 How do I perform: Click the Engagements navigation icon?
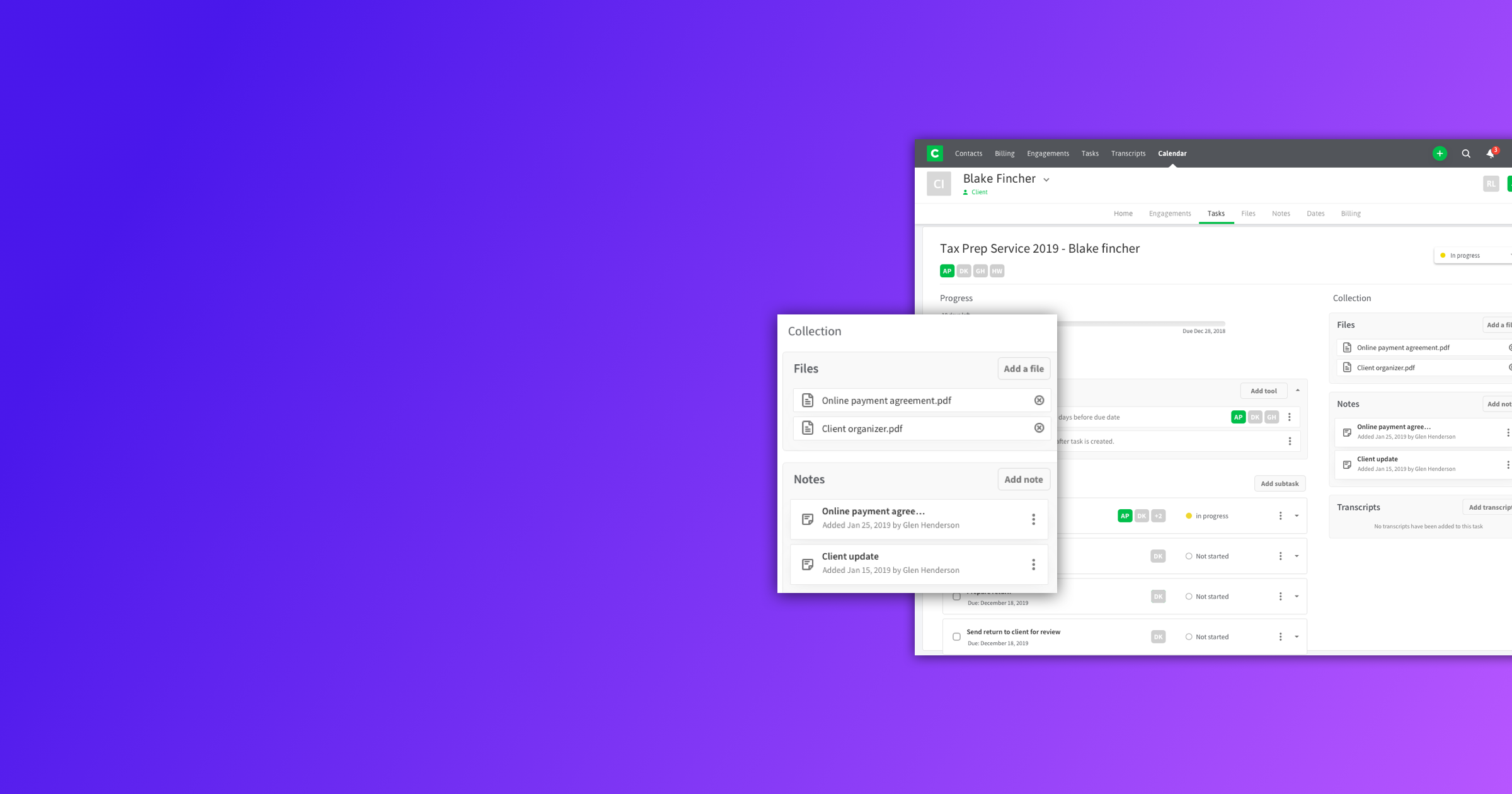tap(1047, 153)
